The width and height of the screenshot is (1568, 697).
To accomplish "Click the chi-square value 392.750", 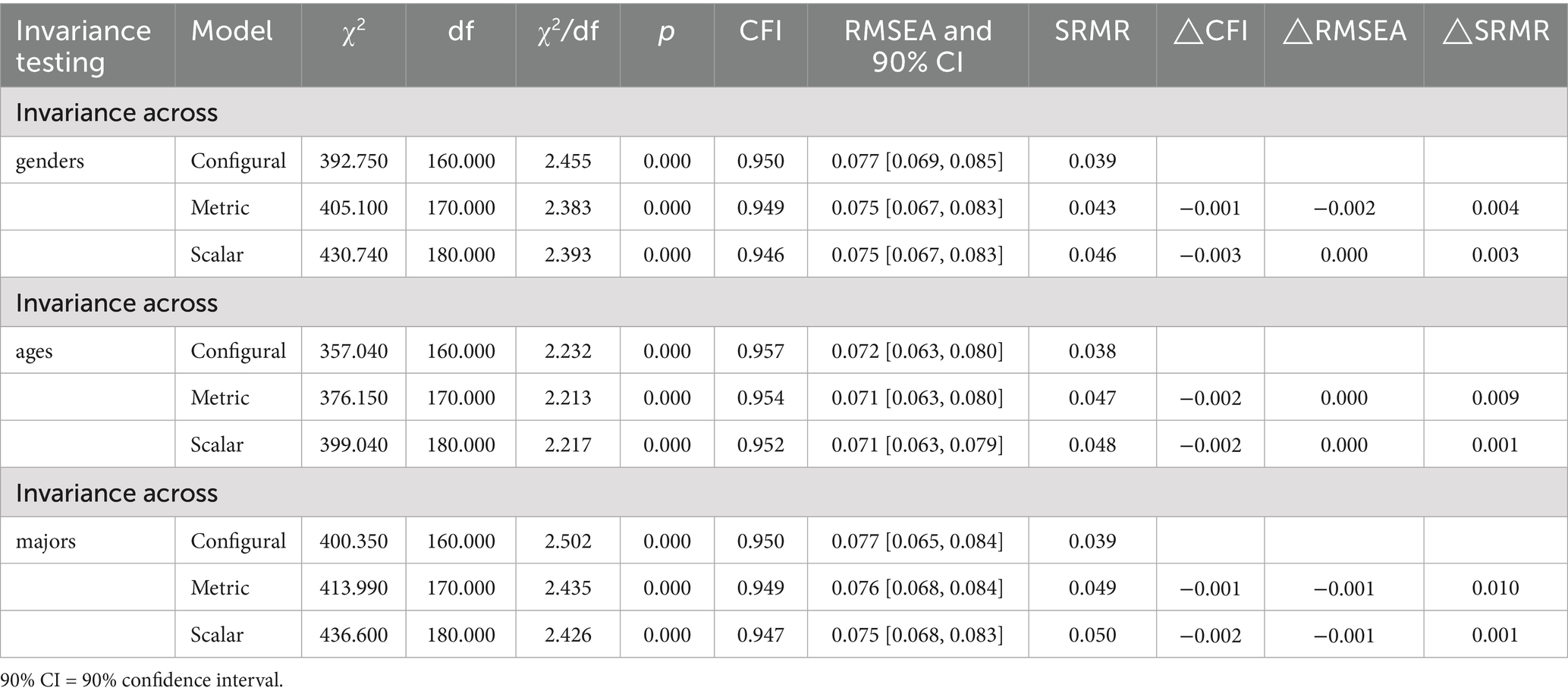I will point(354,161).
